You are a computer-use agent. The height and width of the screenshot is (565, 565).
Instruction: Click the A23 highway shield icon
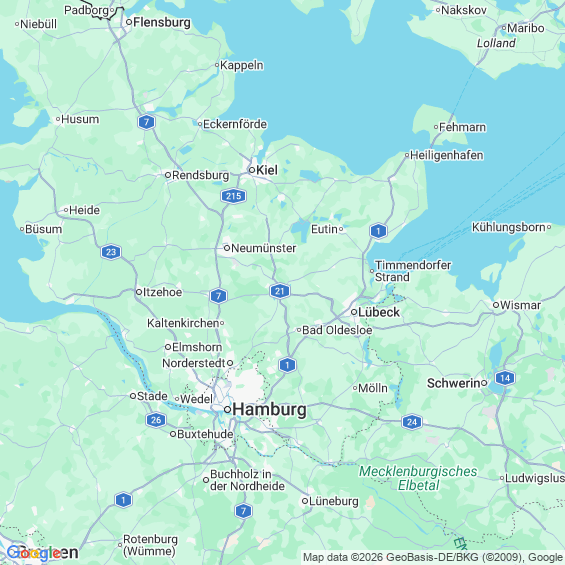(x=111, y=252)
